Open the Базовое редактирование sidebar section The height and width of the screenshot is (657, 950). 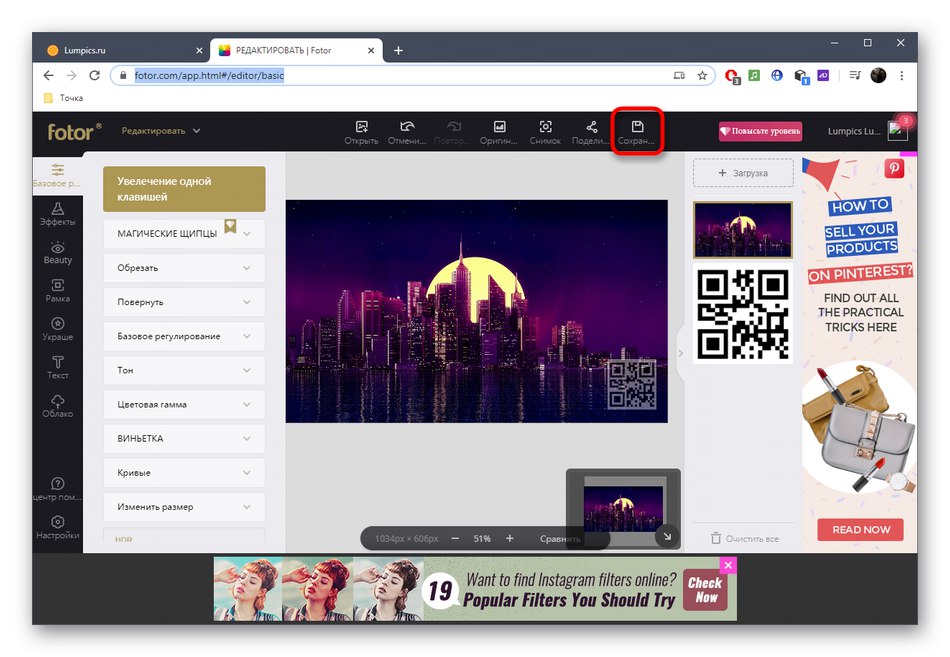coord(58,175)
